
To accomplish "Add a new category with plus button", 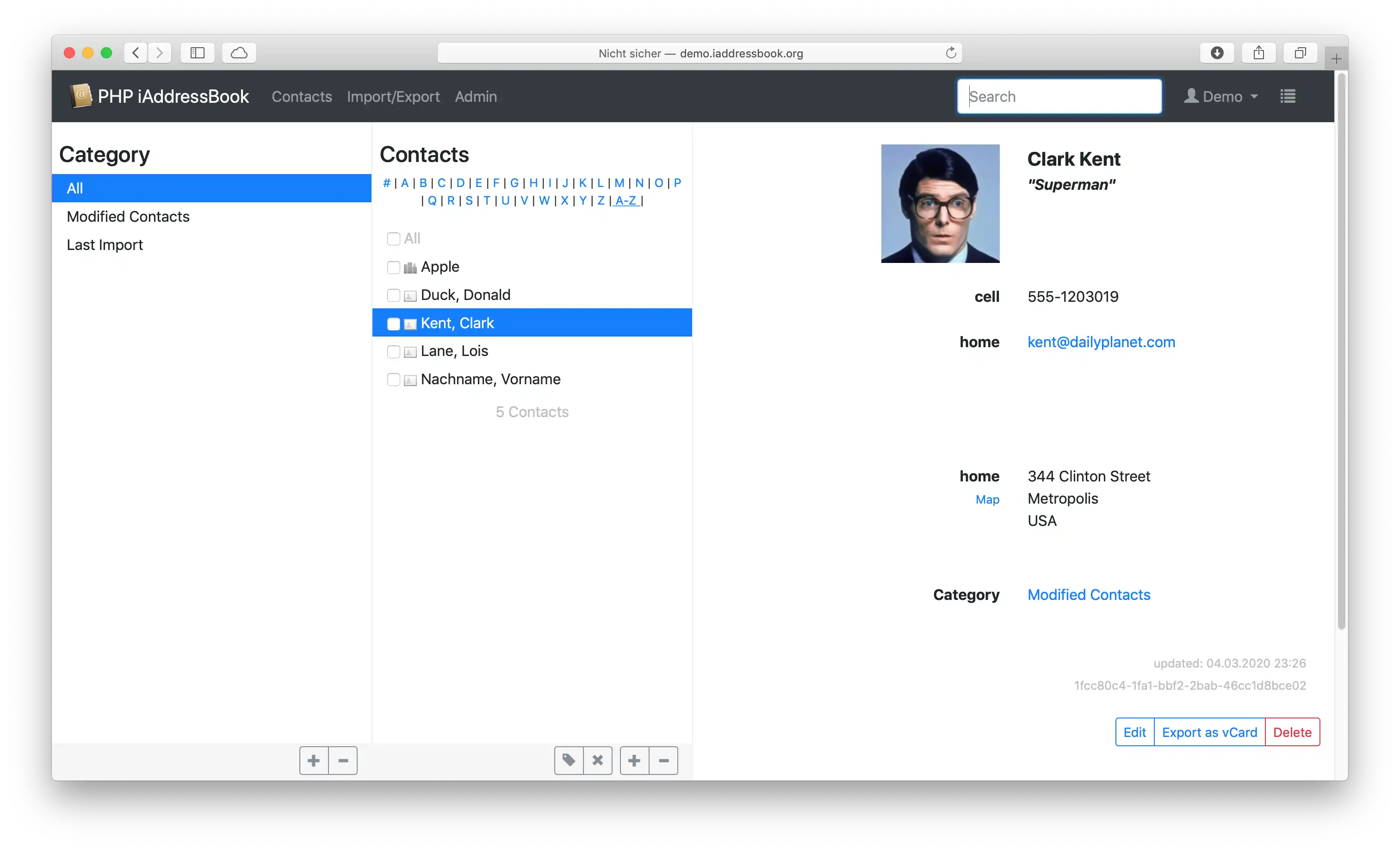I will pos(314,760).
